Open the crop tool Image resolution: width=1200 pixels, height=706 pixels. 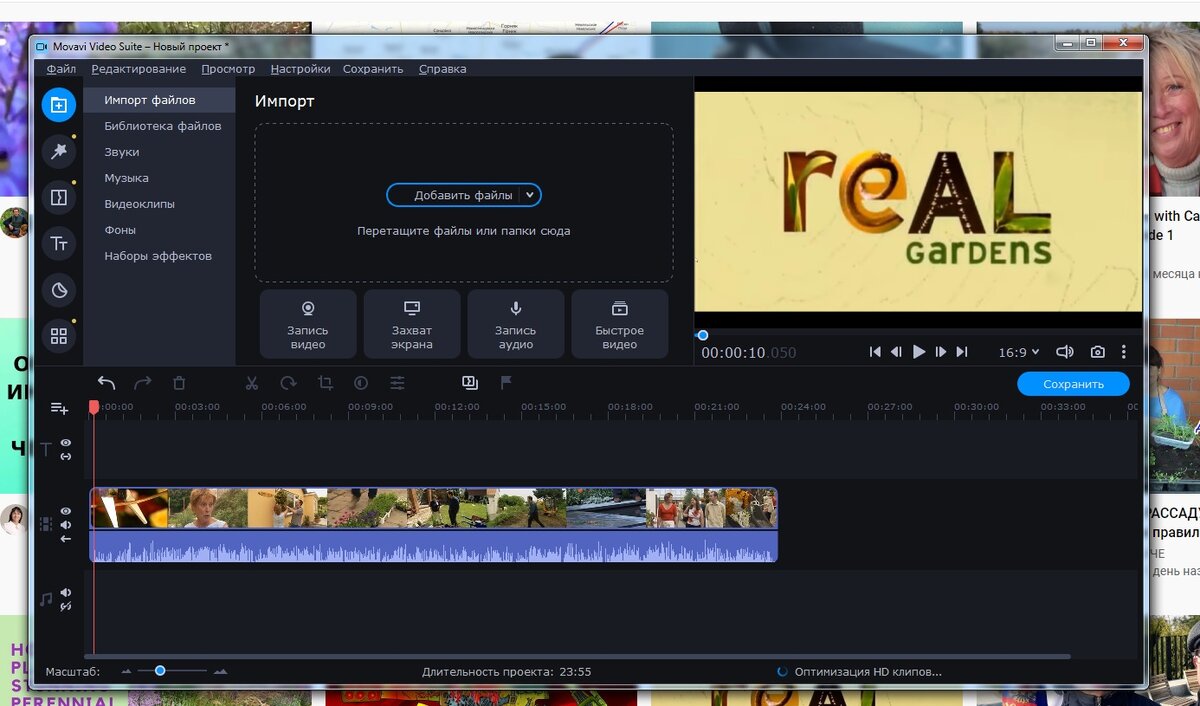click(x=325, y=382)
